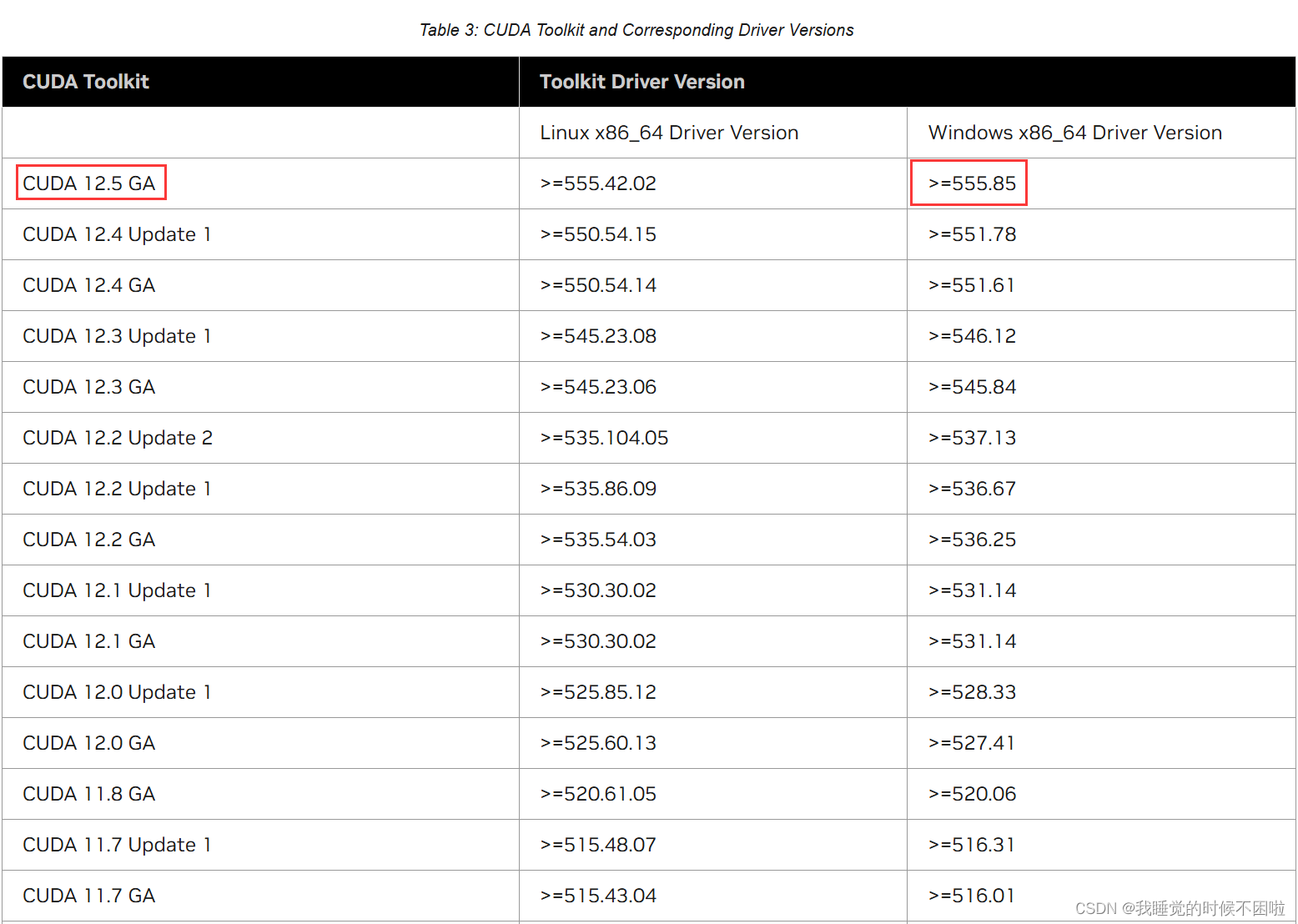Image resolution: width=1298 pixels, height=924 pixels.
Task: Click Windows driver value '>=545.84'
Action: pos(973,387)
